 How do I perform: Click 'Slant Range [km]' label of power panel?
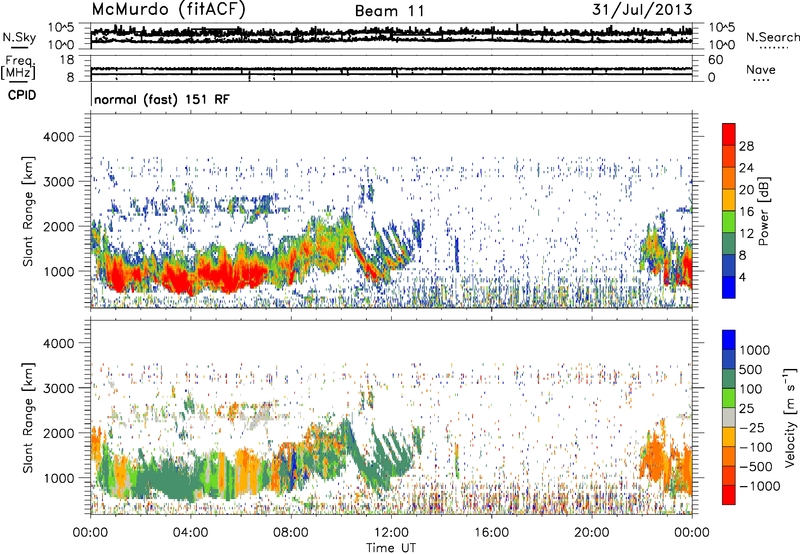(28, 211)
